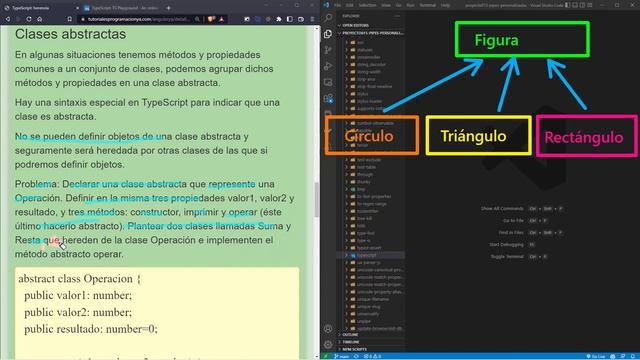Screen dimensions: 640x360
Task: Expand the string_decoder folder chevron
Action: pos(347,64)
